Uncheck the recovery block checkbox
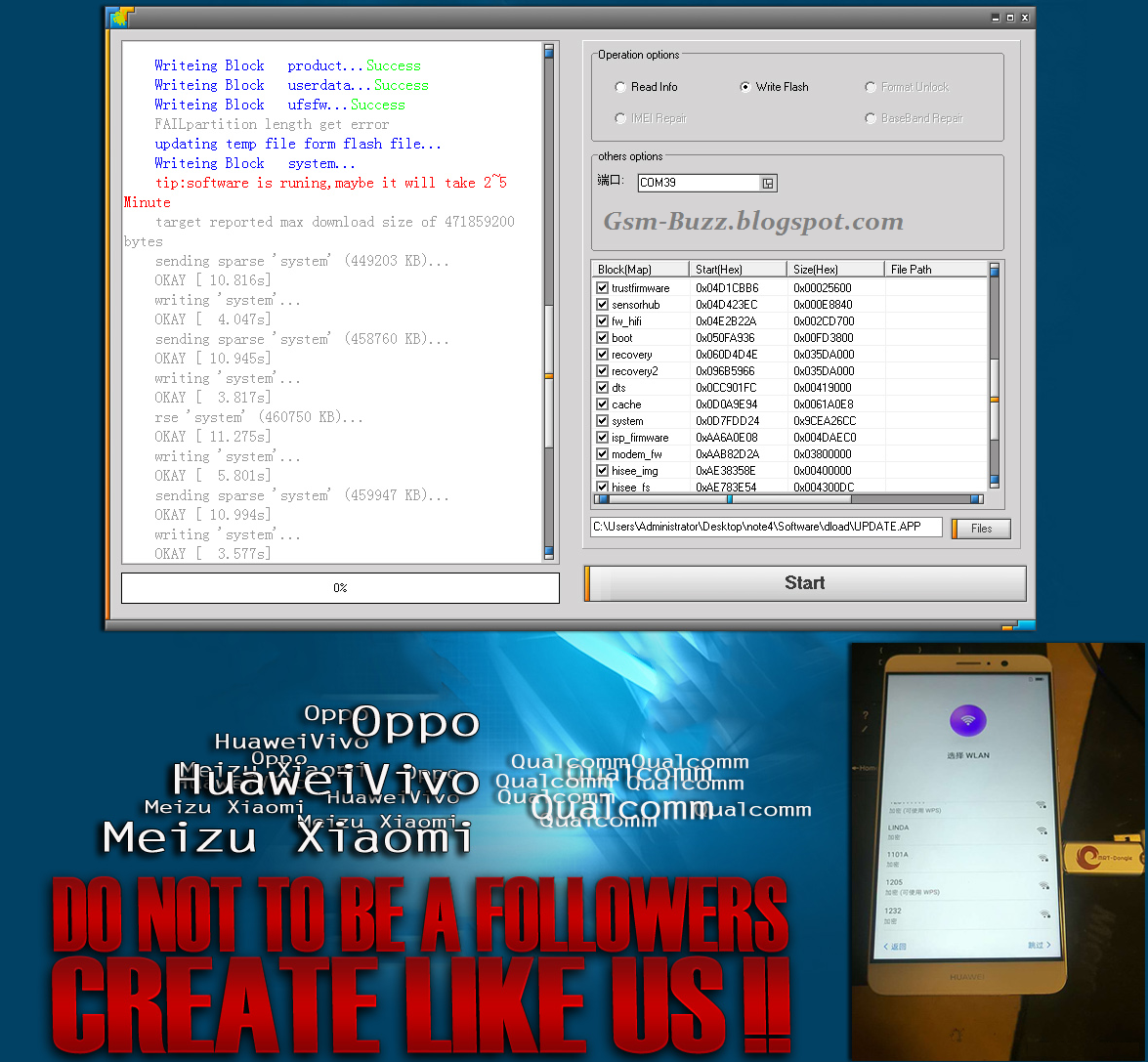Image resolution: width=1148 pixels, height=1062 pixels. (x=603, y=355)
